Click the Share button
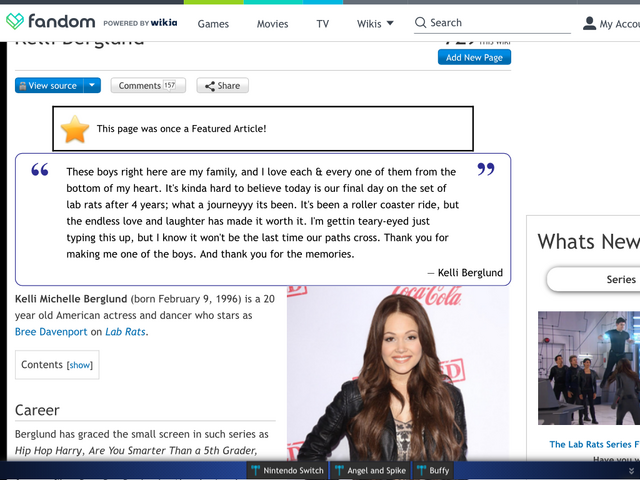Screen dimensions: 640x480 coord(222,86)
